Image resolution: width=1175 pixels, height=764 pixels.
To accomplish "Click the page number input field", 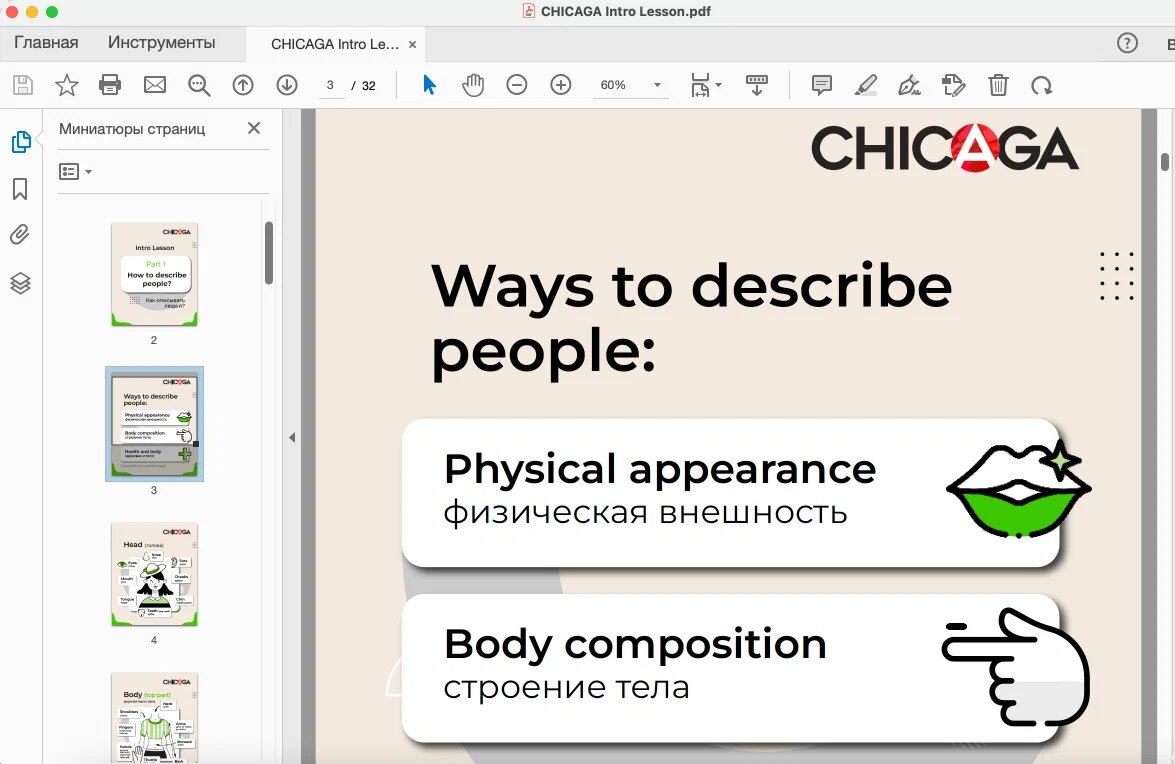I will (x=330, y=85).
